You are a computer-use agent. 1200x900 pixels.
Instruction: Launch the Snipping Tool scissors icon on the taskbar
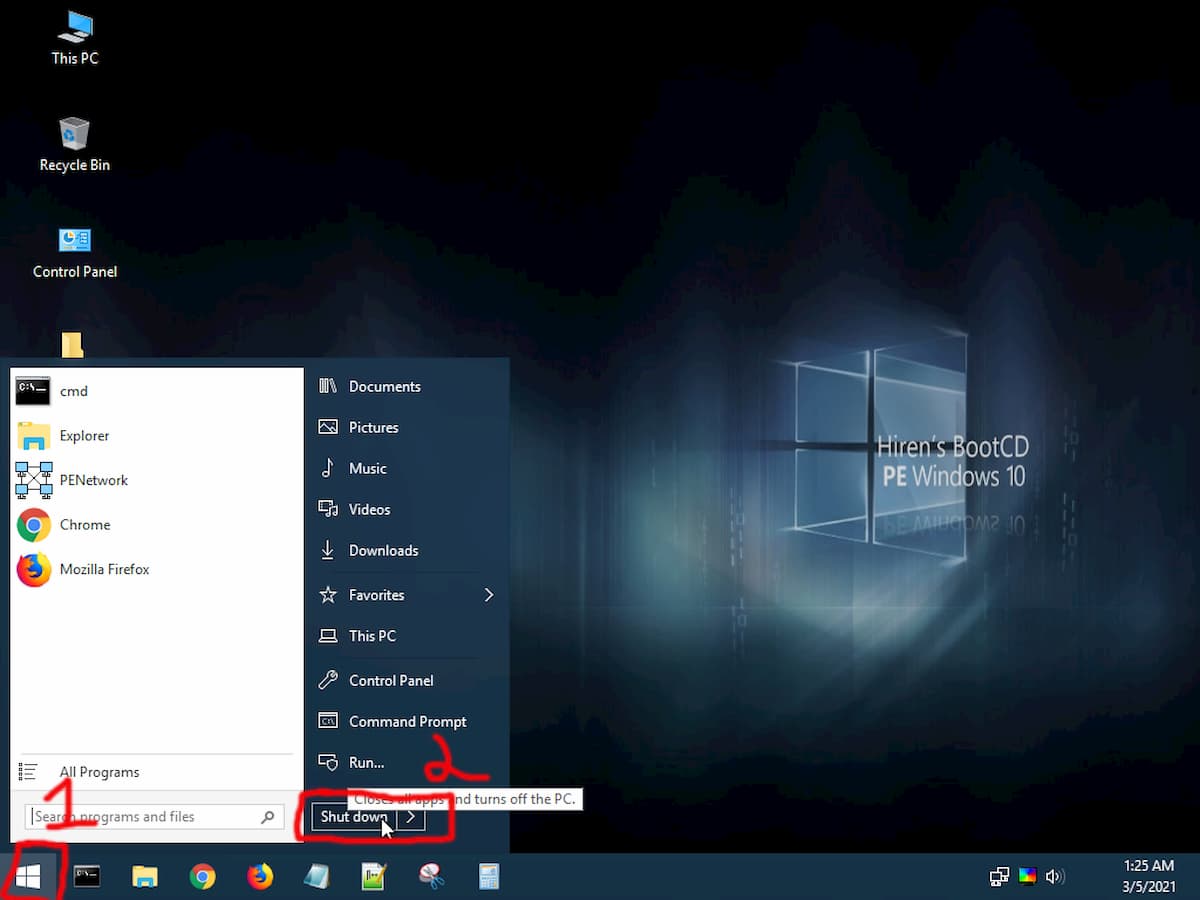click(x=431, y=877)
